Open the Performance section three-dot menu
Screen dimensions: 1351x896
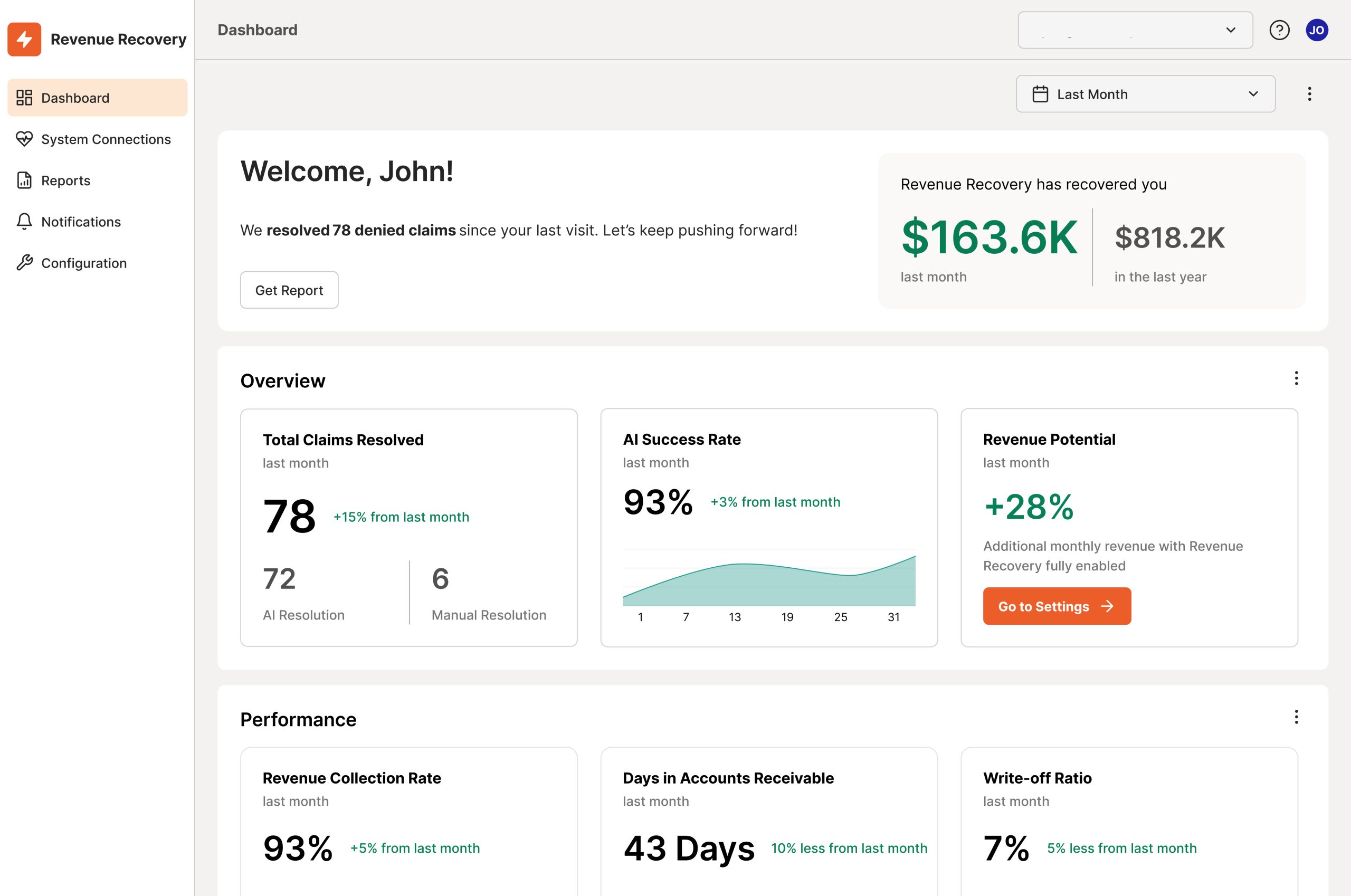(x=1296, y=717)
